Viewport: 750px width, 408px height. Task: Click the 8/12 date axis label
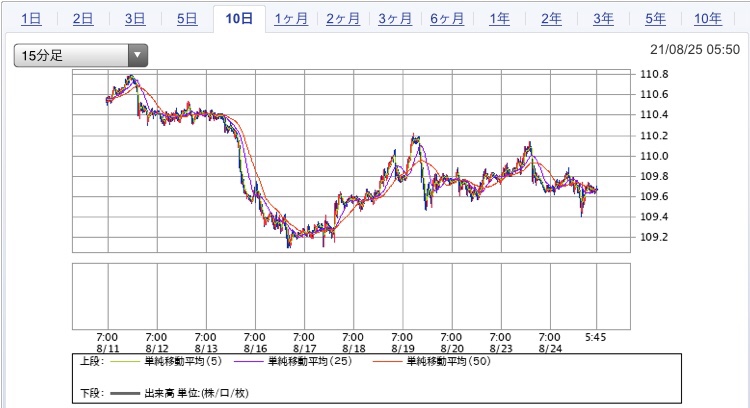[157, 349]
